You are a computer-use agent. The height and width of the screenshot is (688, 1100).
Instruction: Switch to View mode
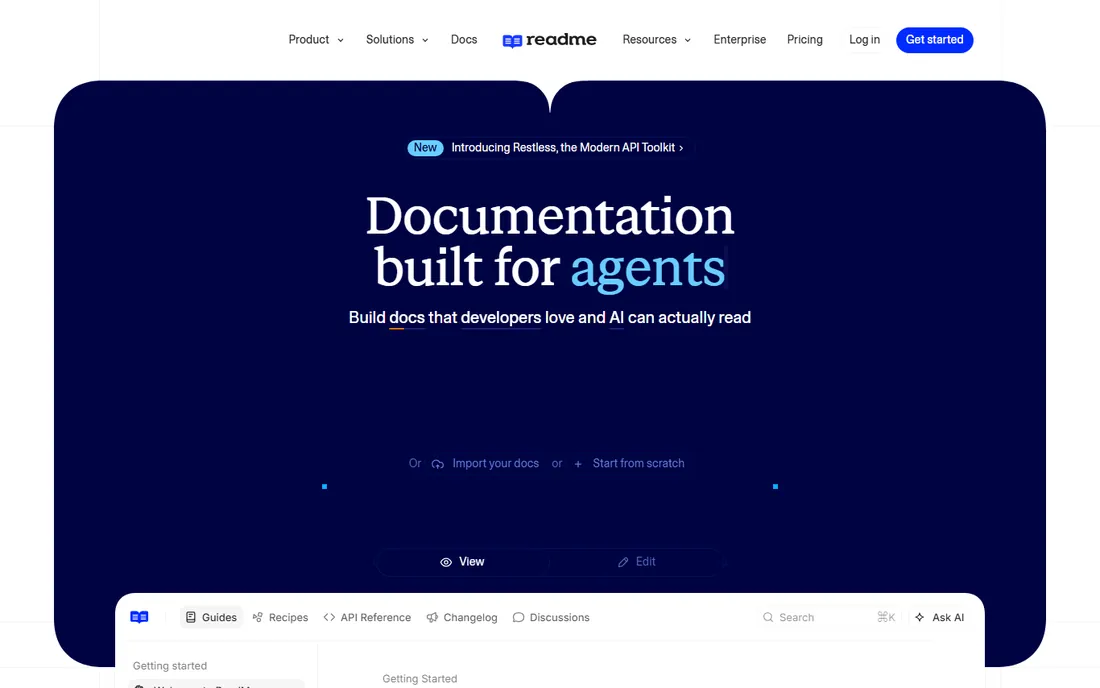pyautogui.click(x=462, y=562)
